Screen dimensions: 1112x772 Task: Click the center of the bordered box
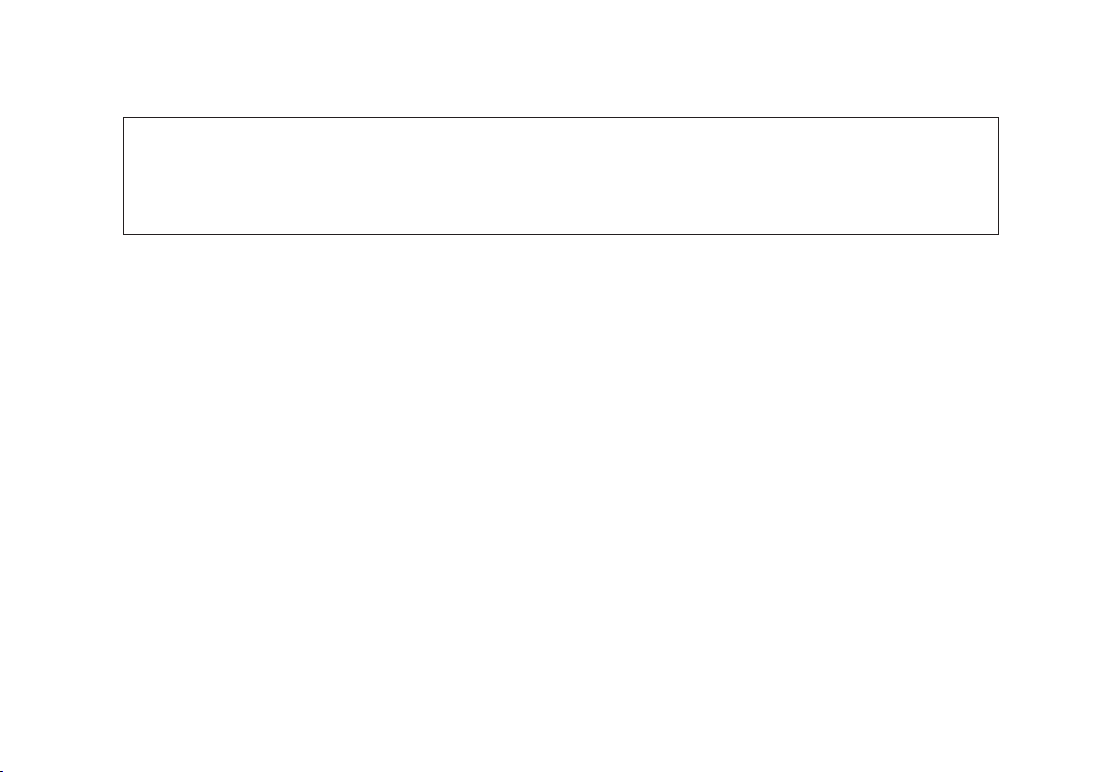pyautogui.click(x=561, y=176)
